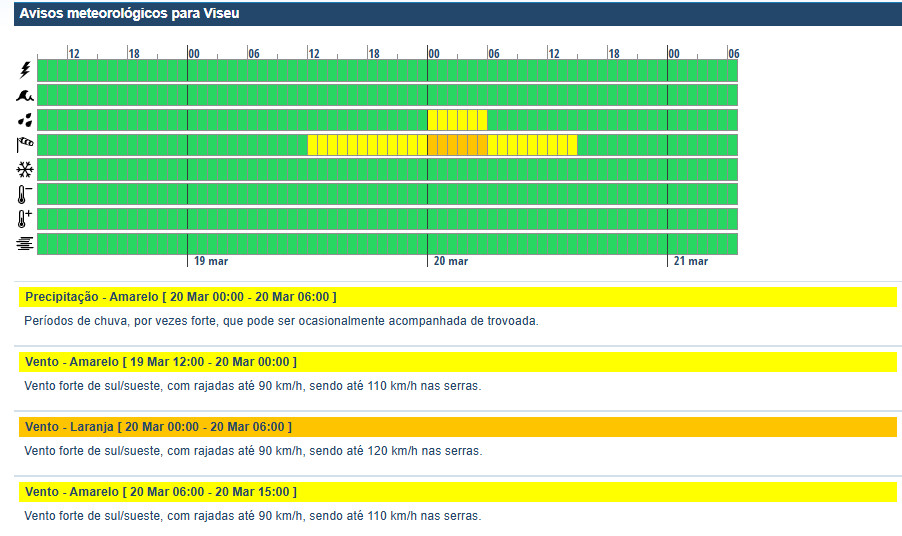Click the precipitation raindrops icon
The image size is (902, 536).
25,120
